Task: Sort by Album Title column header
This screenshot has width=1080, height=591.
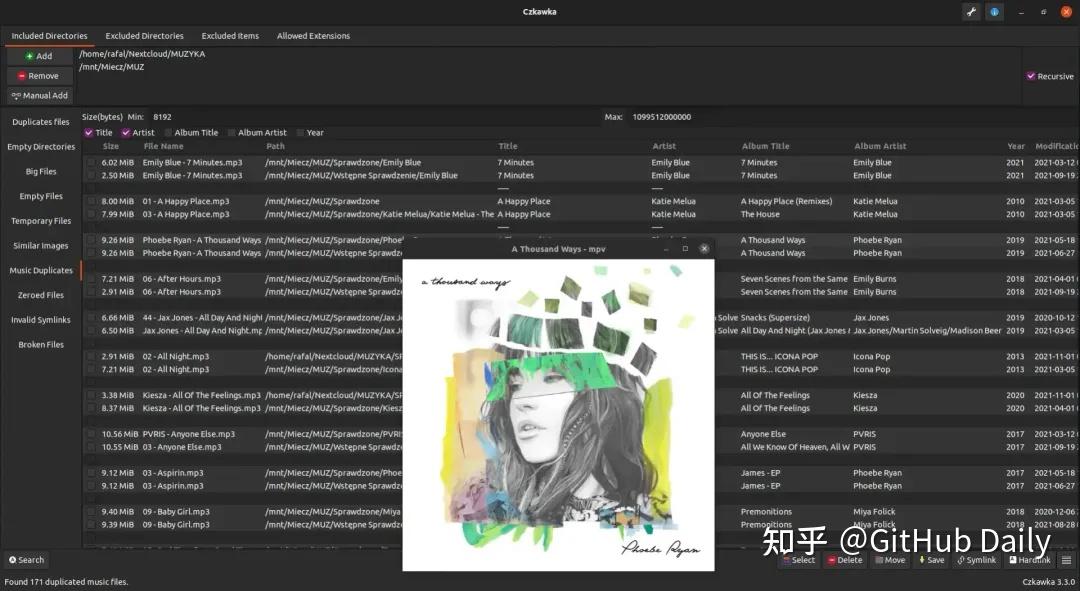Action: point(765,146)
